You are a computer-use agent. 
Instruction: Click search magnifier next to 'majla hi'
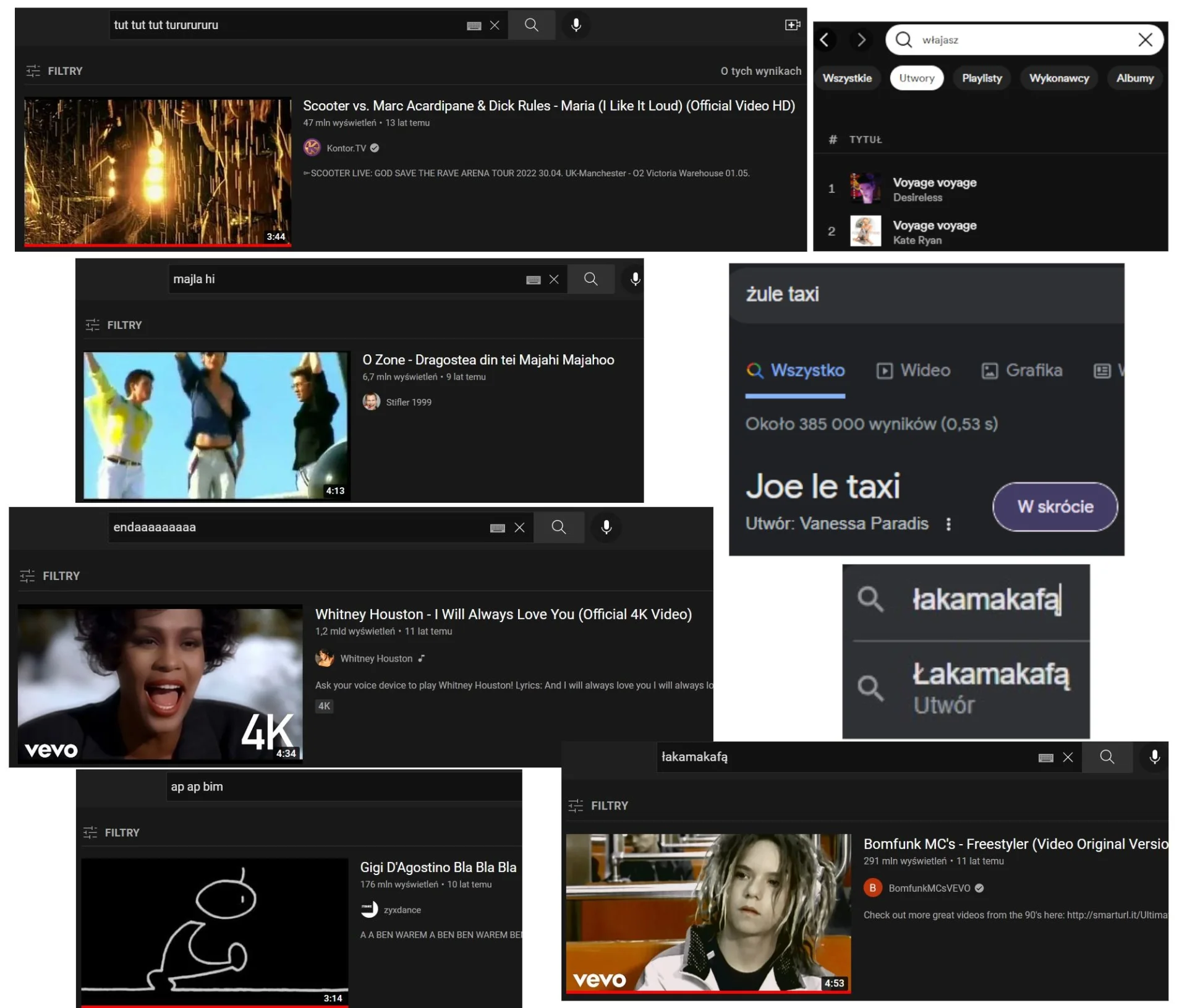click(590, 279)
